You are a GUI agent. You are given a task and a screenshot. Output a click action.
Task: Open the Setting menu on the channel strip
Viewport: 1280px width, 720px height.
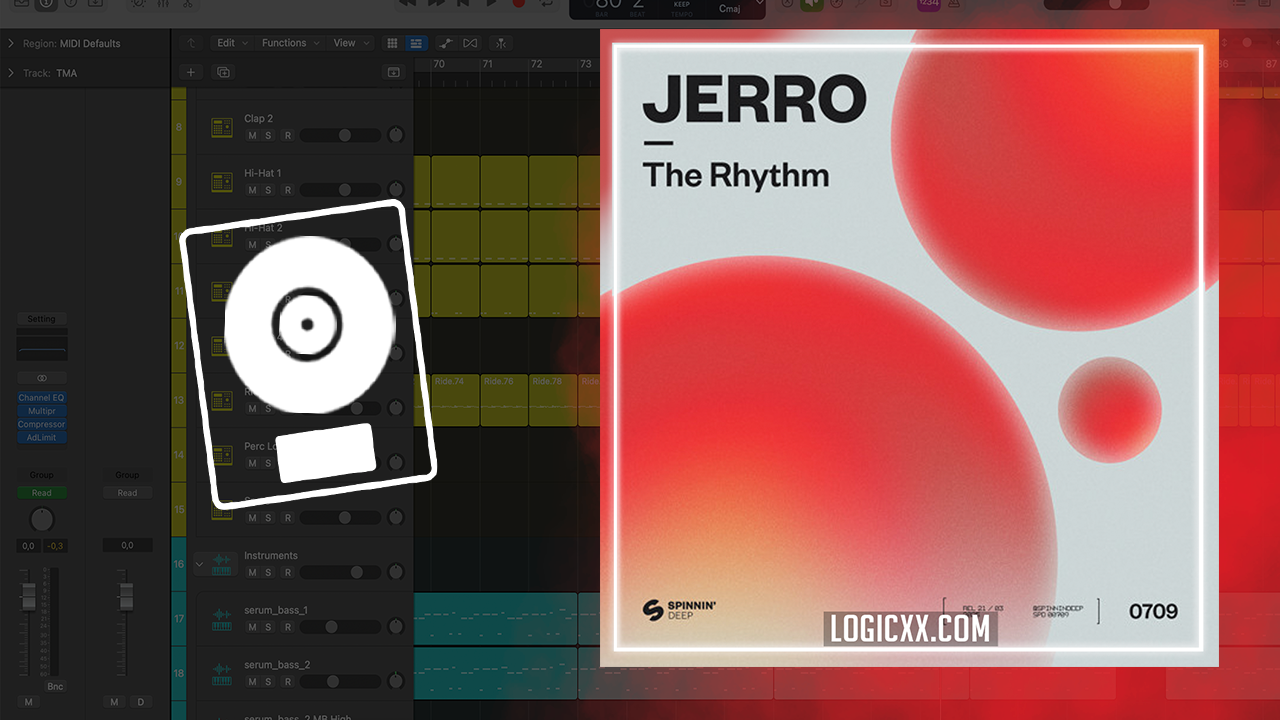42,319
